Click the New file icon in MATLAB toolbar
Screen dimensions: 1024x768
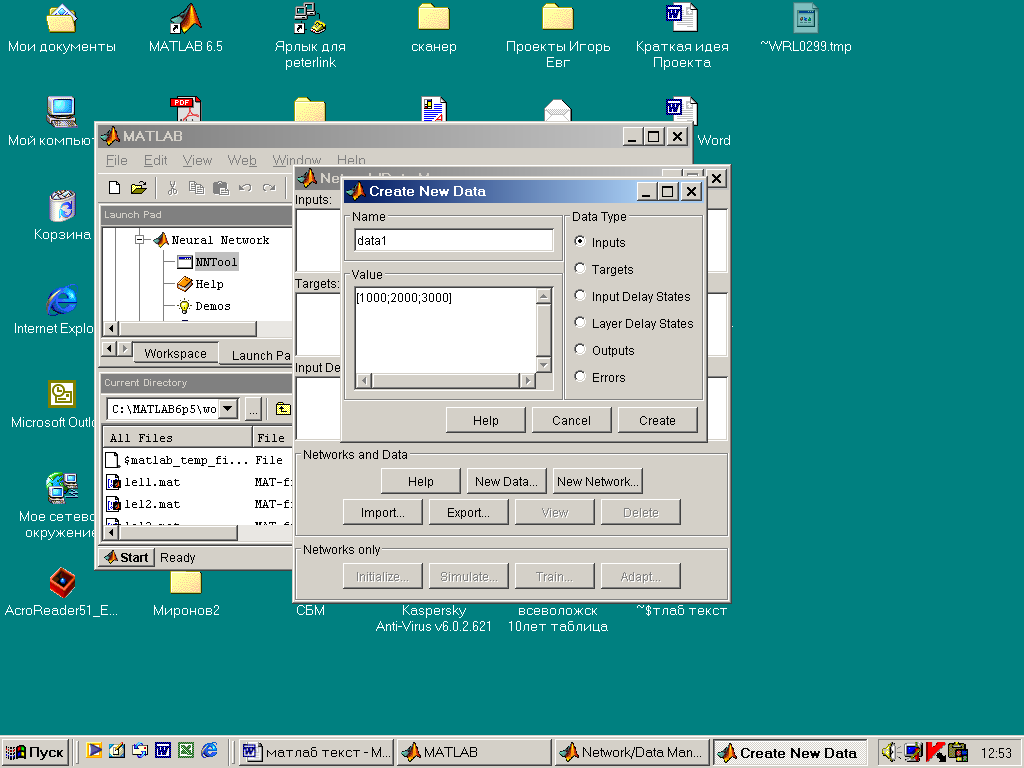tap(114, 188)
